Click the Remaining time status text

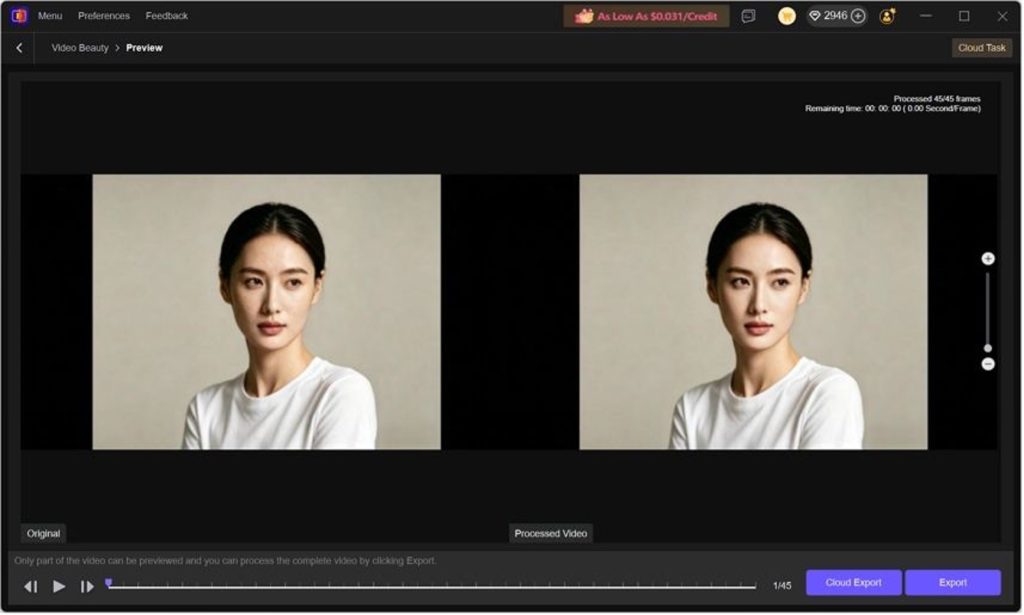tap(894, 108)
